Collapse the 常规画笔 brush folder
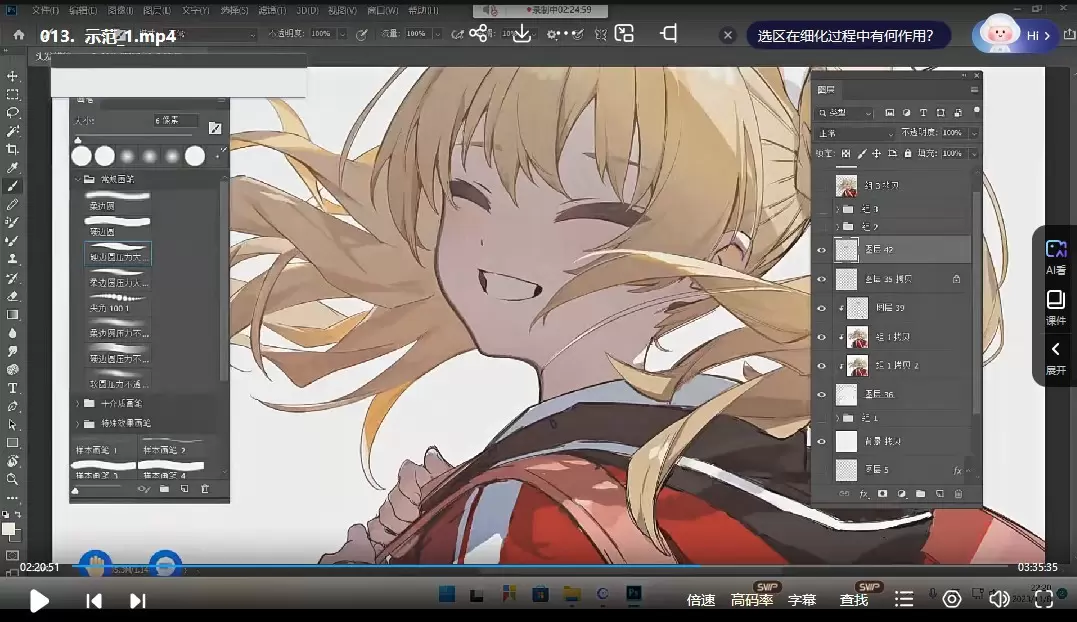 pyautogui.click(x=78, y=179)
